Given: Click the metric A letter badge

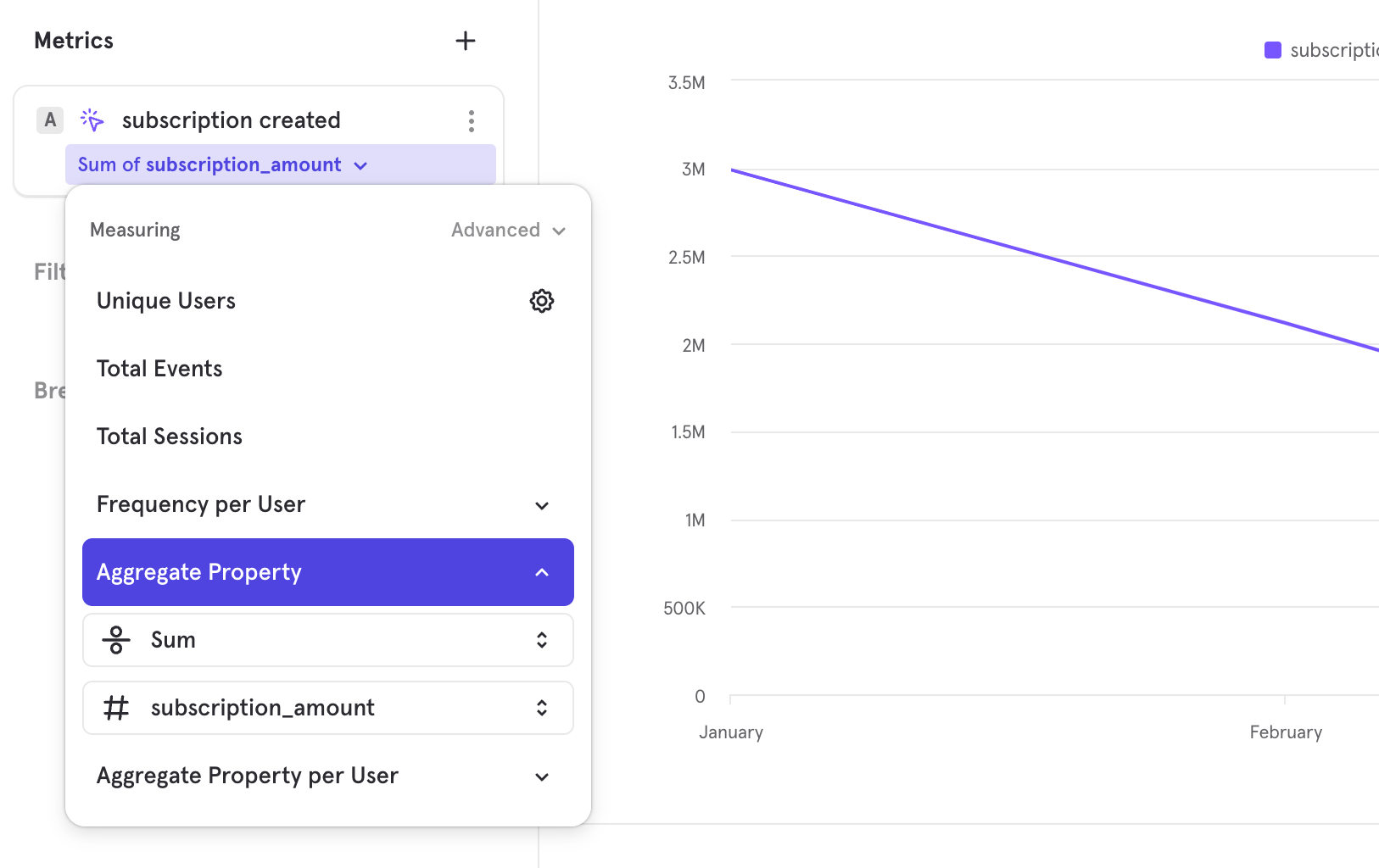Looking at the screenshot, I should pos(50,120).
